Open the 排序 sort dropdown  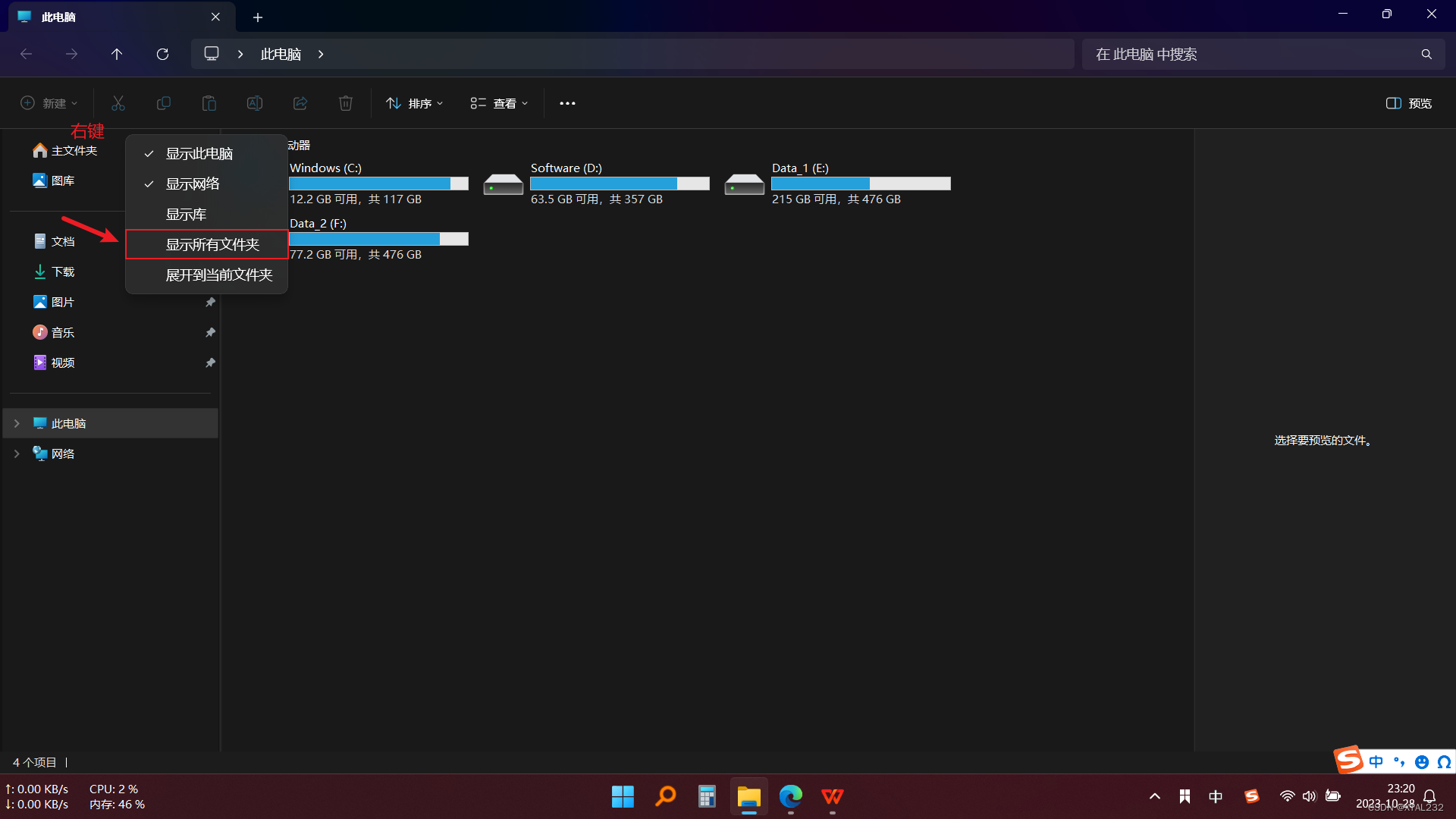(415, 103)
